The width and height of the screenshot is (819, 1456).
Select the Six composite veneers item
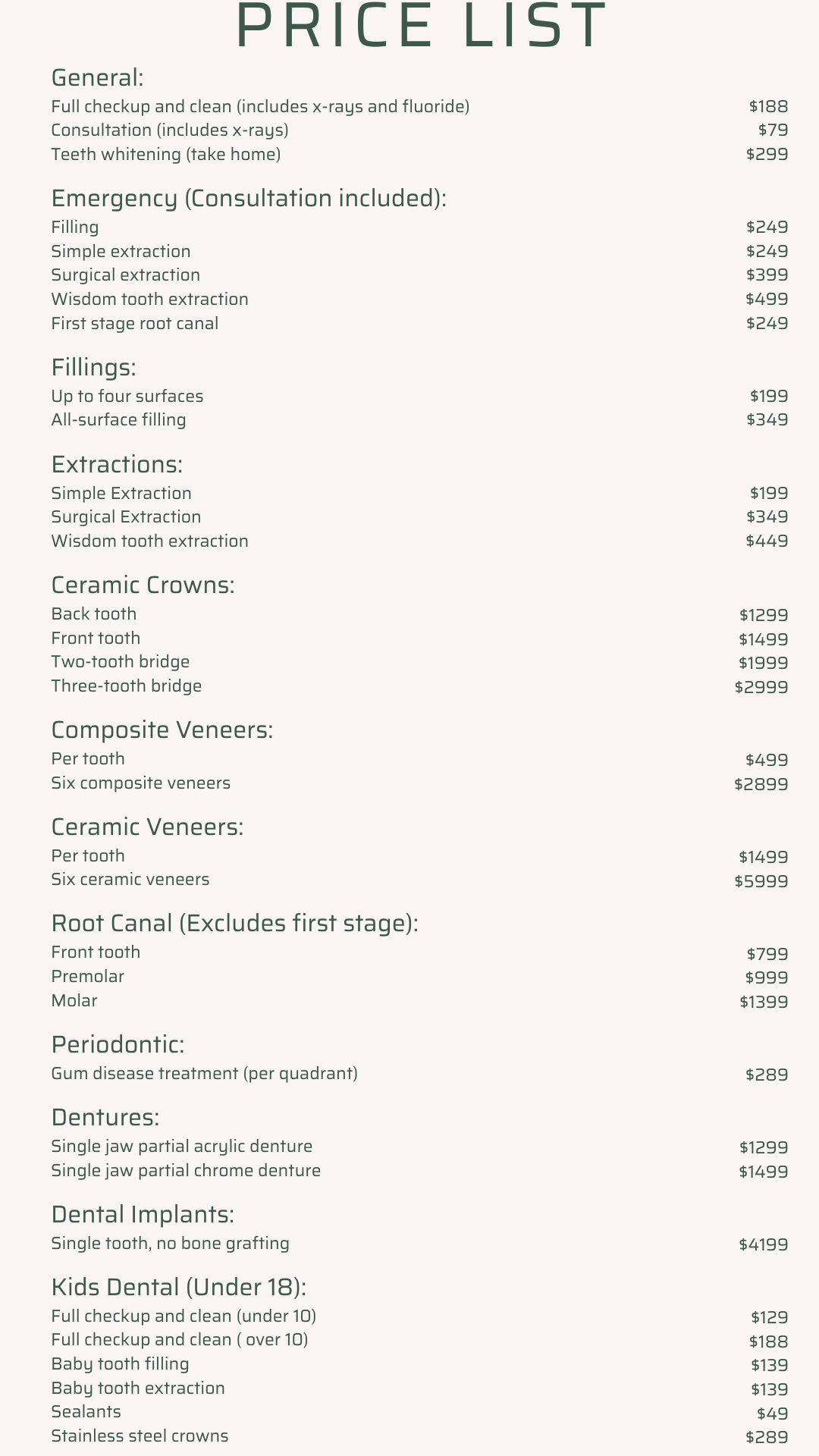141,783
